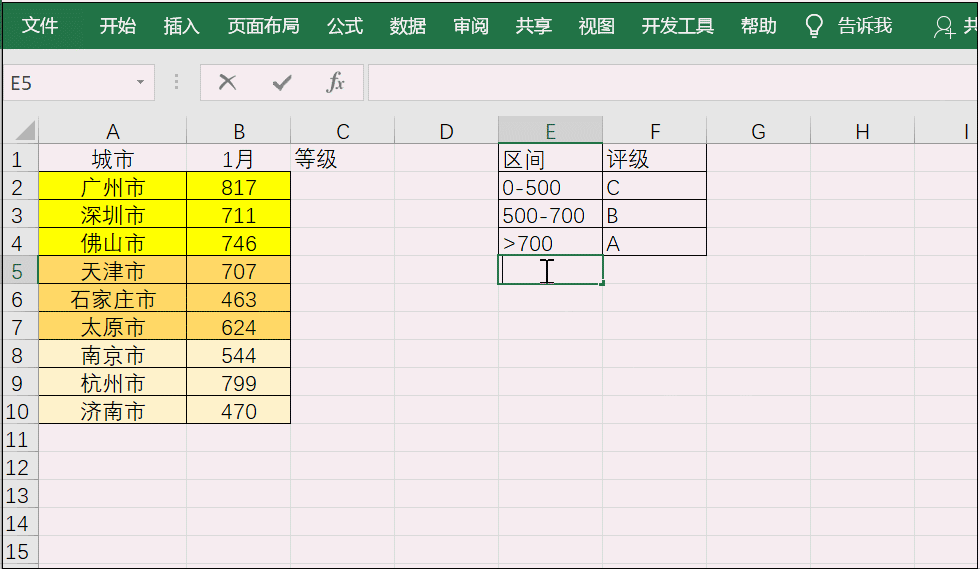
Task: Select the 杭州市 cell
Action: coord(112,383)
